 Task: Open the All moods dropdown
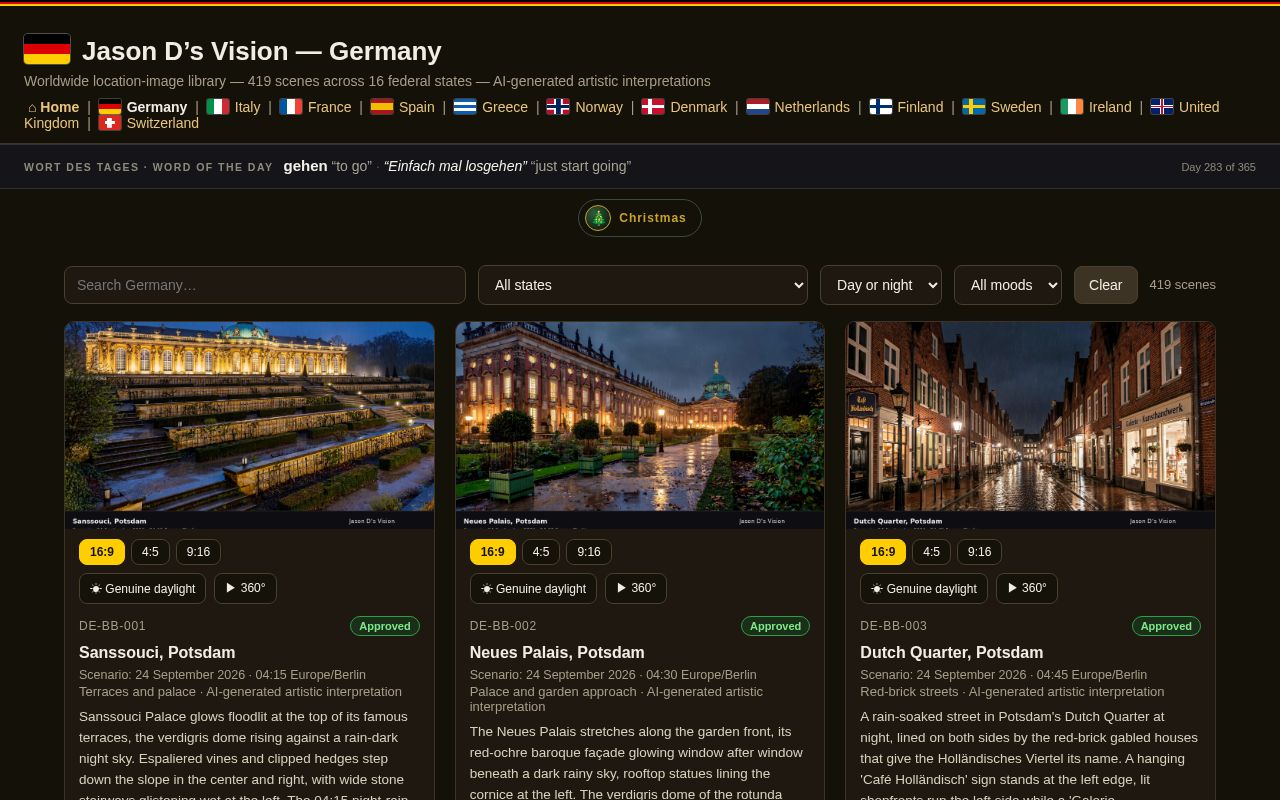[x=1008, y=285]
